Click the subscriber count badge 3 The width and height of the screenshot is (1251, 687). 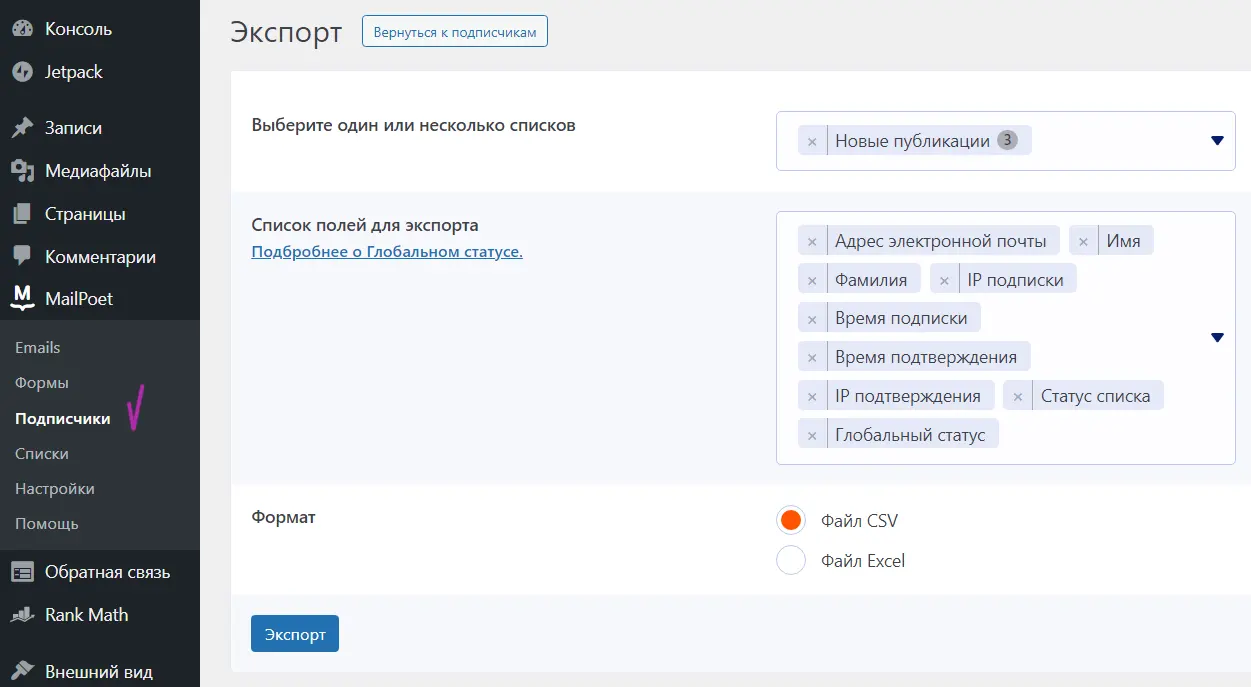pyautogui.click(x=1008, y=141)
